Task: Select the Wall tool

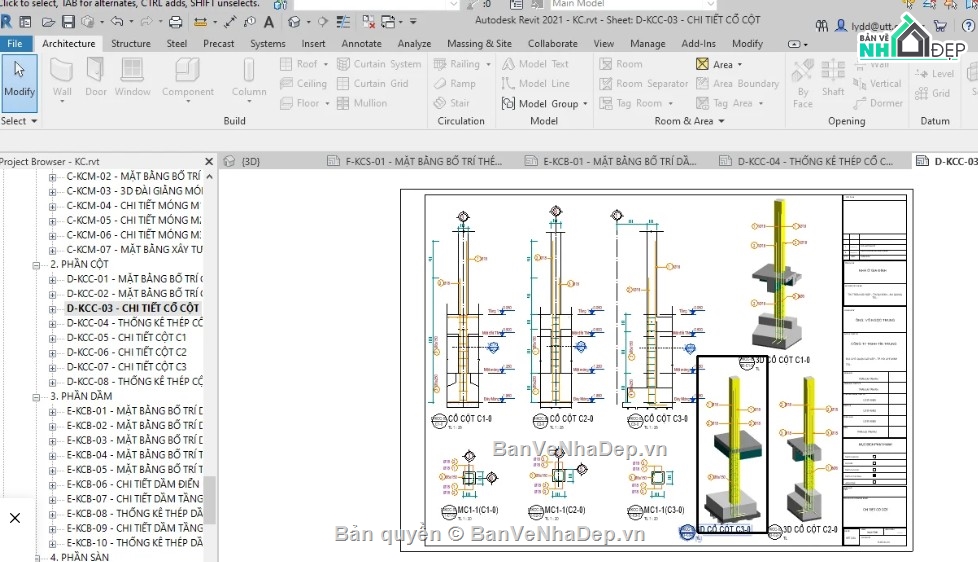Action: pyautogui.click(x=62, y=79)
